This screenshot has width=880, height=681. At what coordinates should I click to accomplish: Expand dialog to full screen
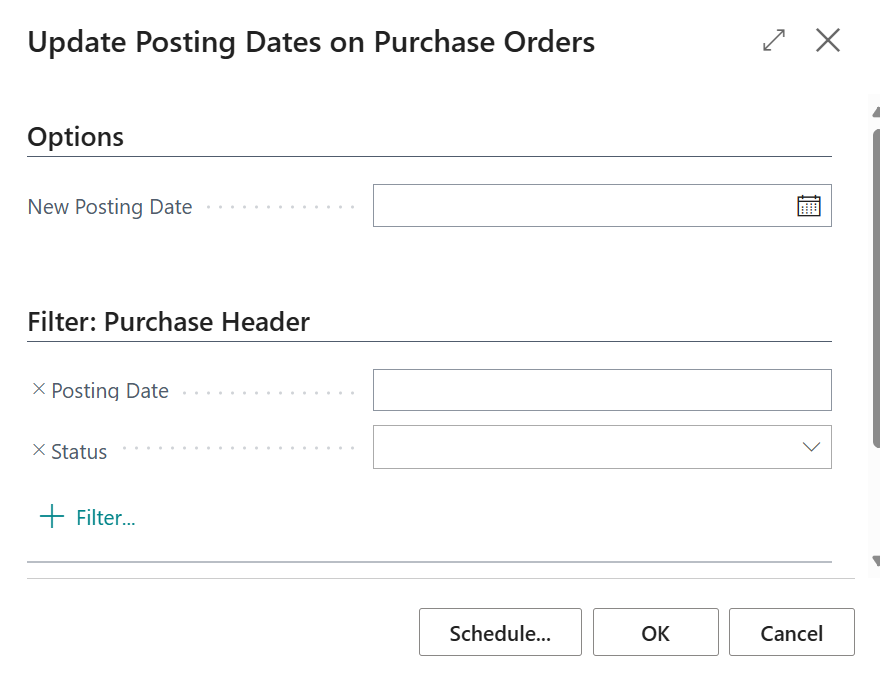tap(774, 40)
